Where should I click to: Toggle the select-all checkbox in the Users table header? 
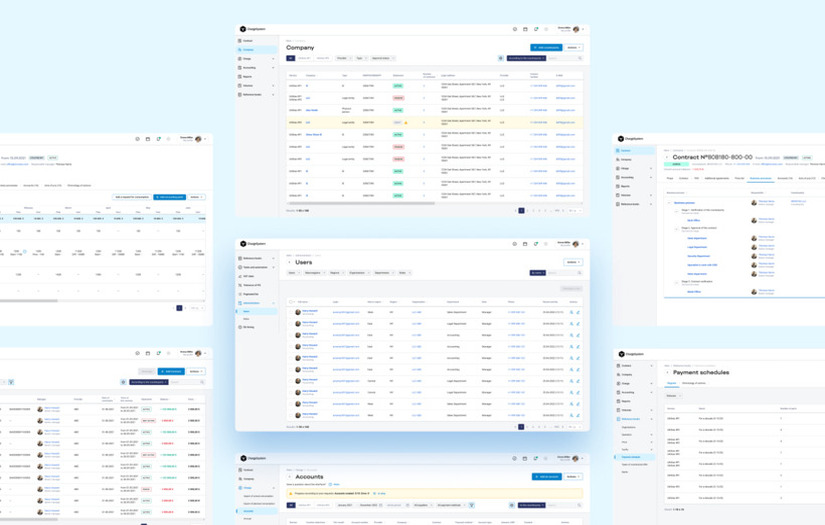(291, 302)
